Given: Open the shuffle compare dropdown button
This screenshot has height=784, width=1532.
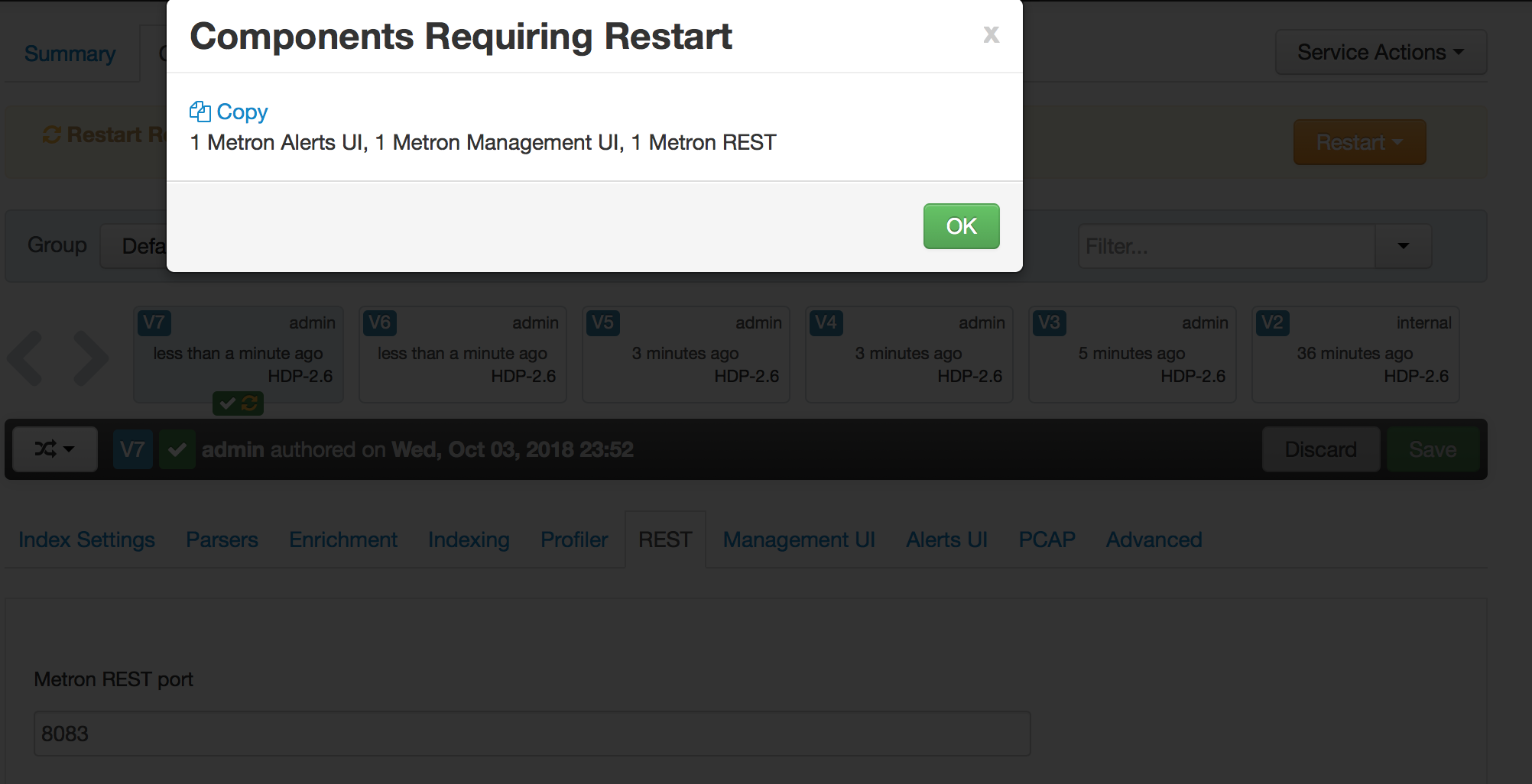Looking at the screenshot, I should point(55,449).
